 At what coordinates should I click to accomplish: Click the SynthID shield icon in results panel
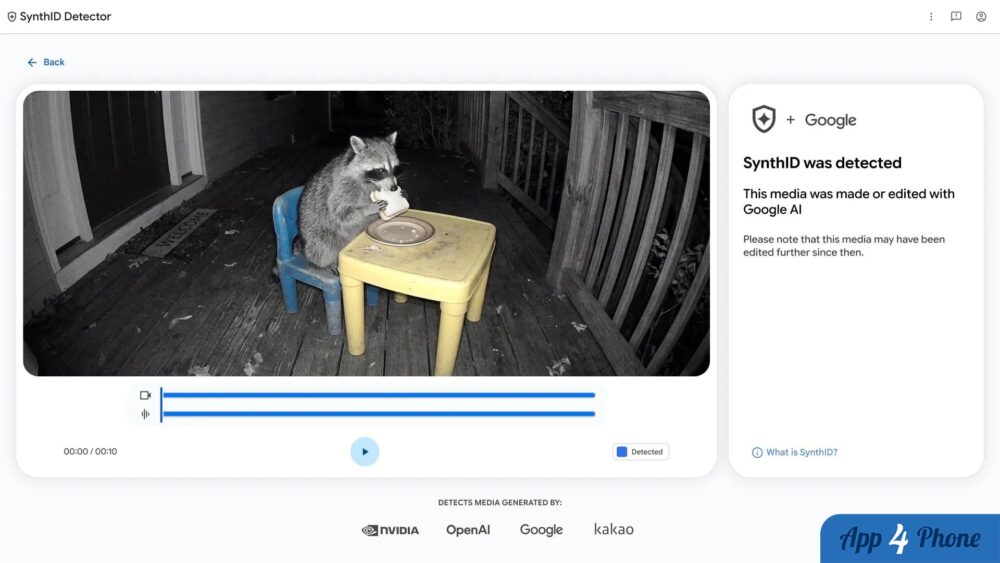763,119
